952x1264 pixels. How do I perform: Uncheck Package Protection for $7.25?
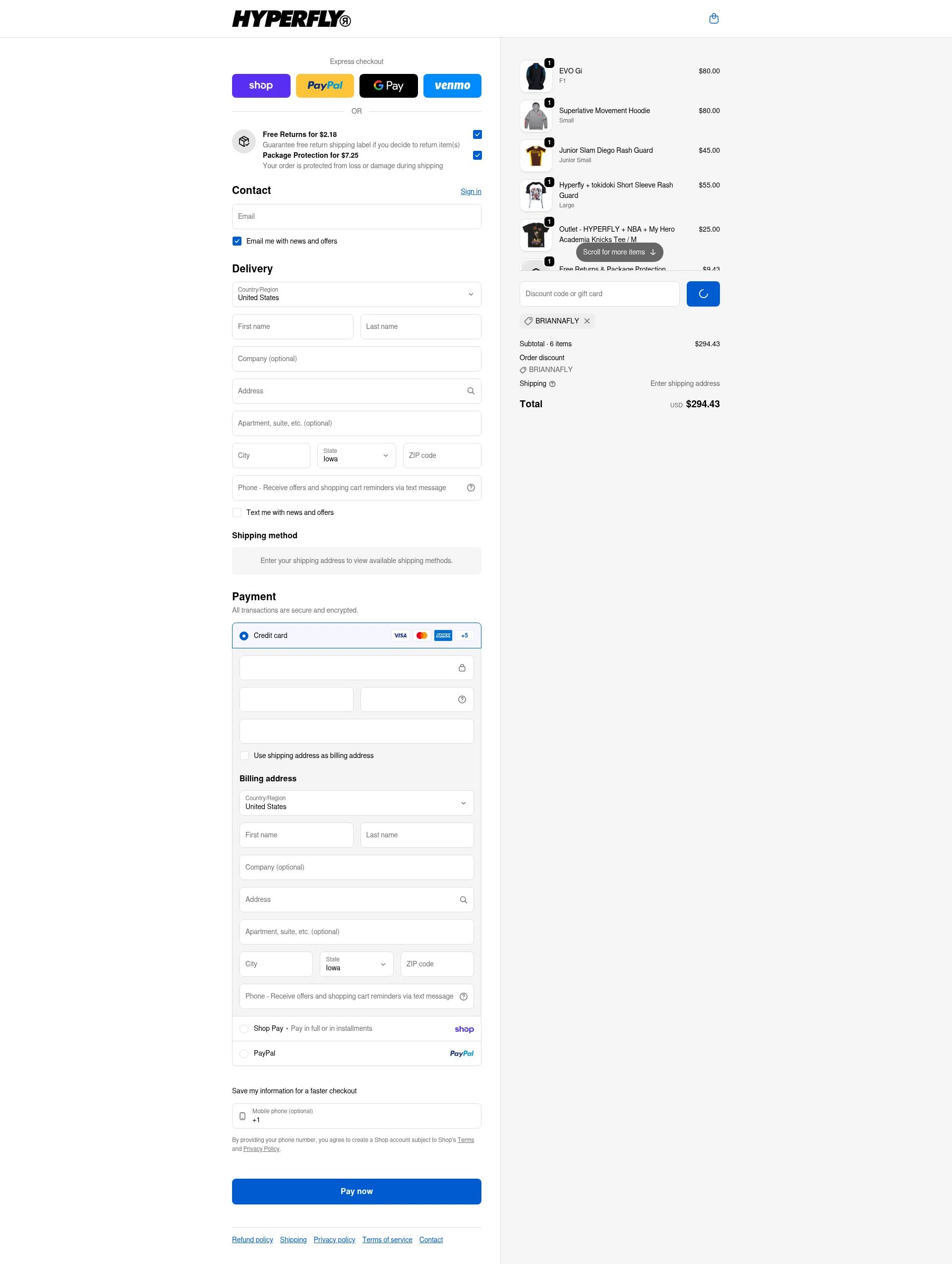click(477, 155)
